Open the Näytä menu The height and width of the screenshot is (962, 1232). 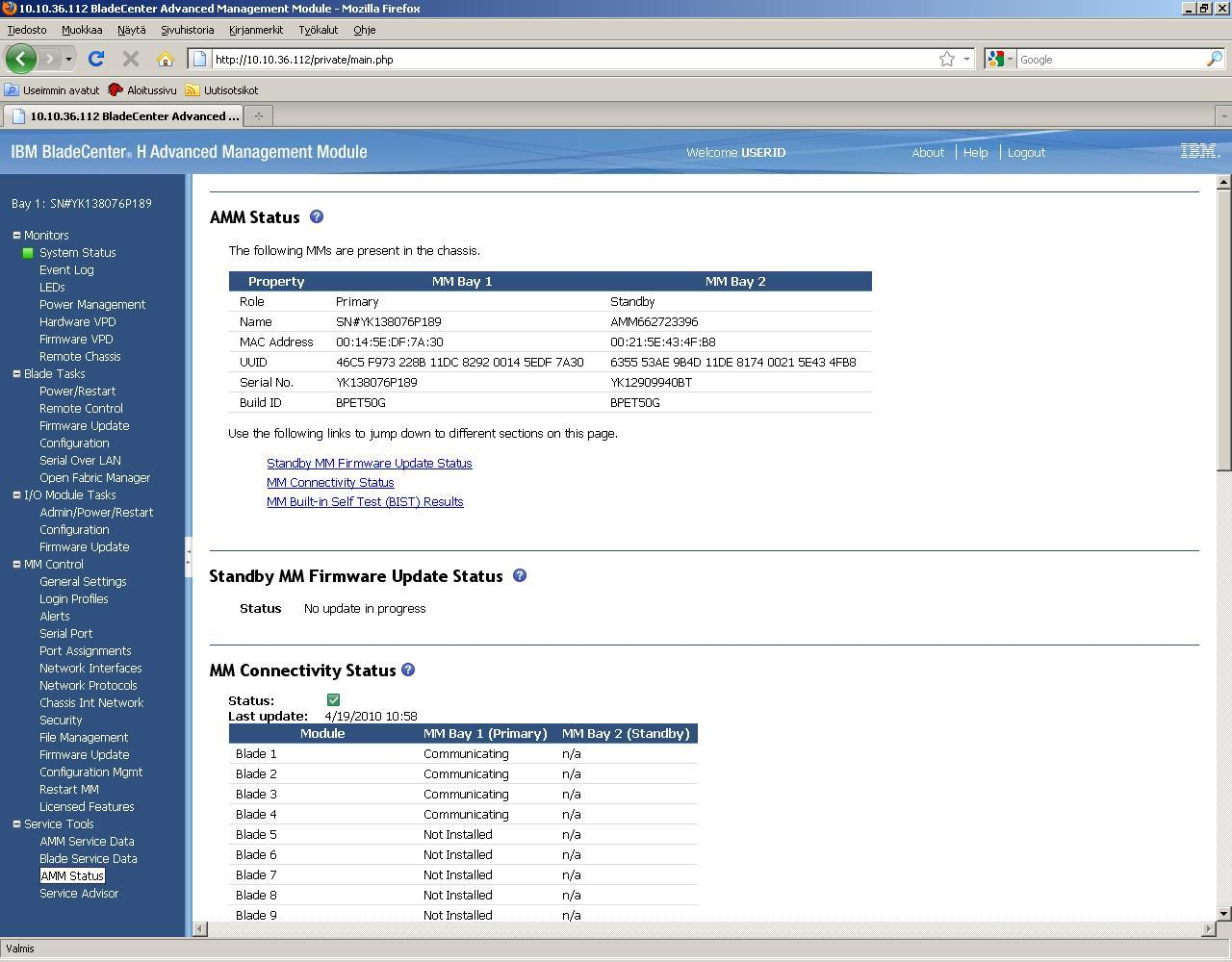click(132, 30)
